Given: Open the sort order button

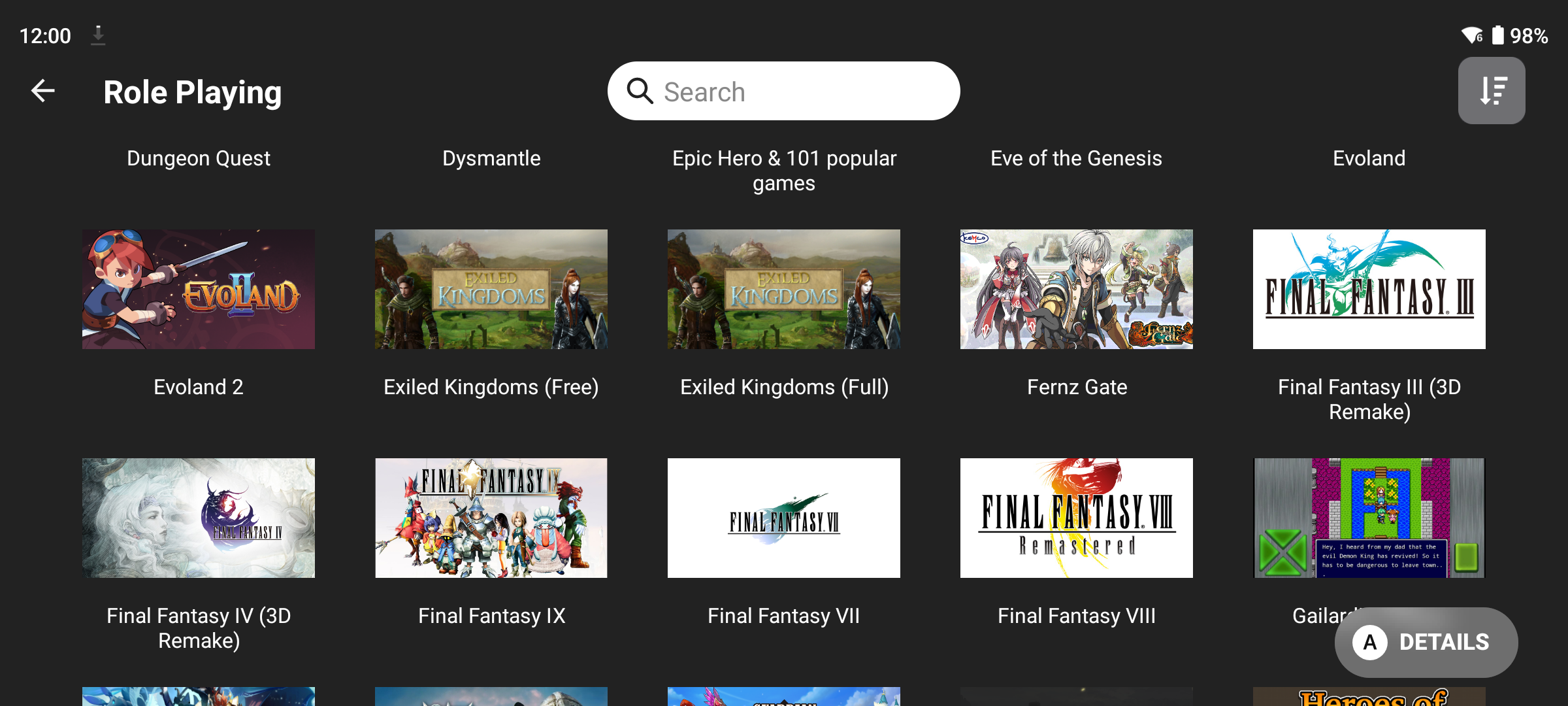Looking at the screenshot, I should 1492,91.
